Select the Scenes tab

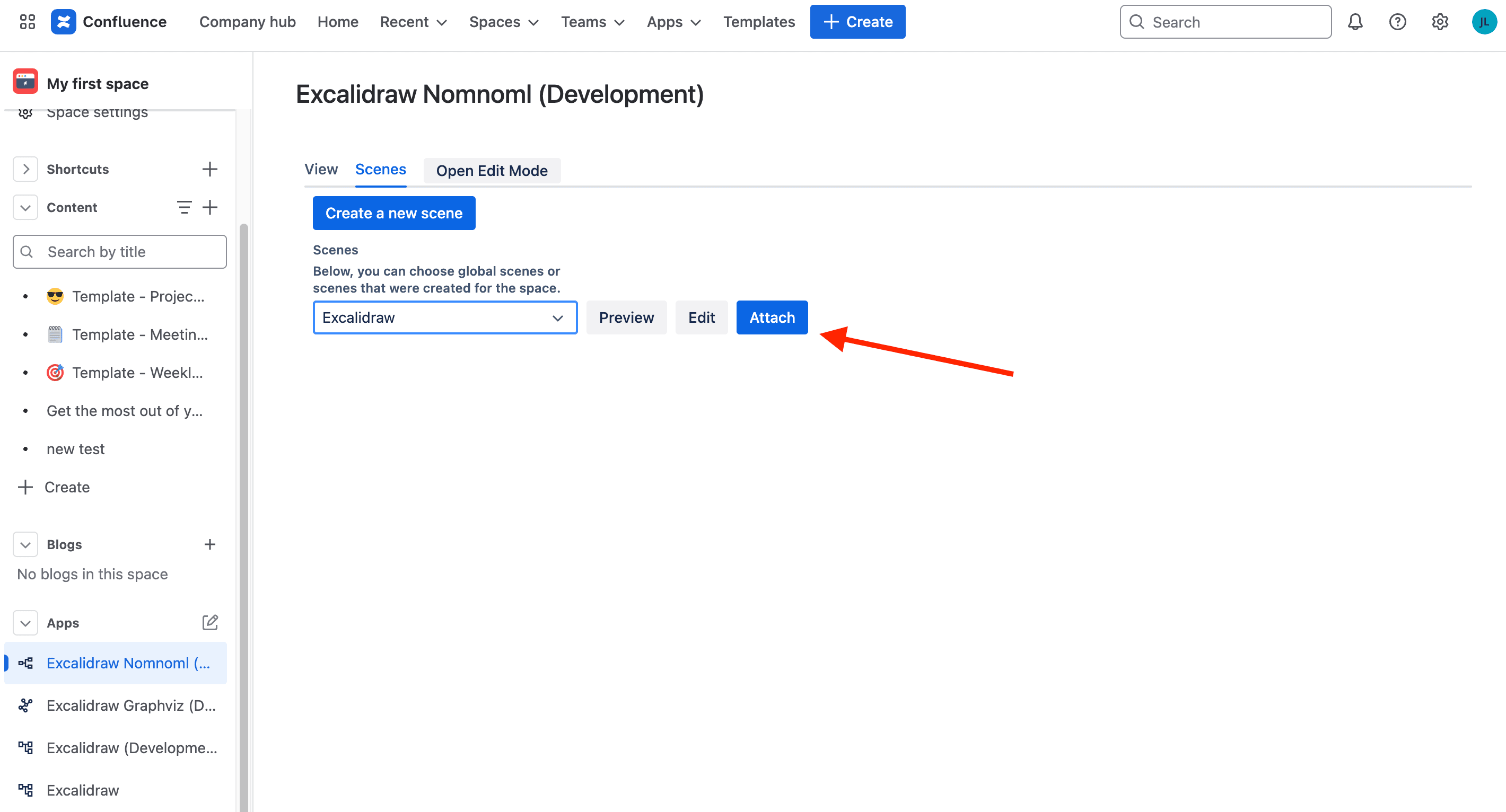pyautogui.click(x=381, y=169)
